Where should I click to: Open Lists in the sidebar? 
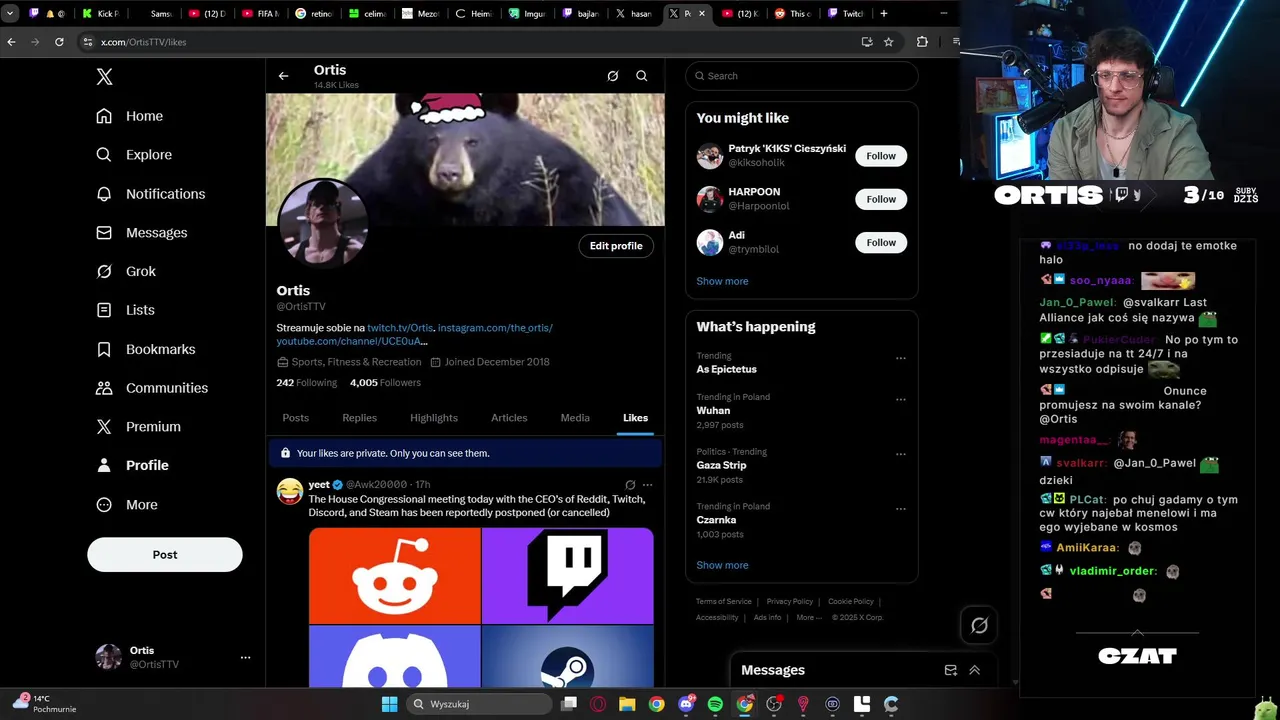pos(125,310)
